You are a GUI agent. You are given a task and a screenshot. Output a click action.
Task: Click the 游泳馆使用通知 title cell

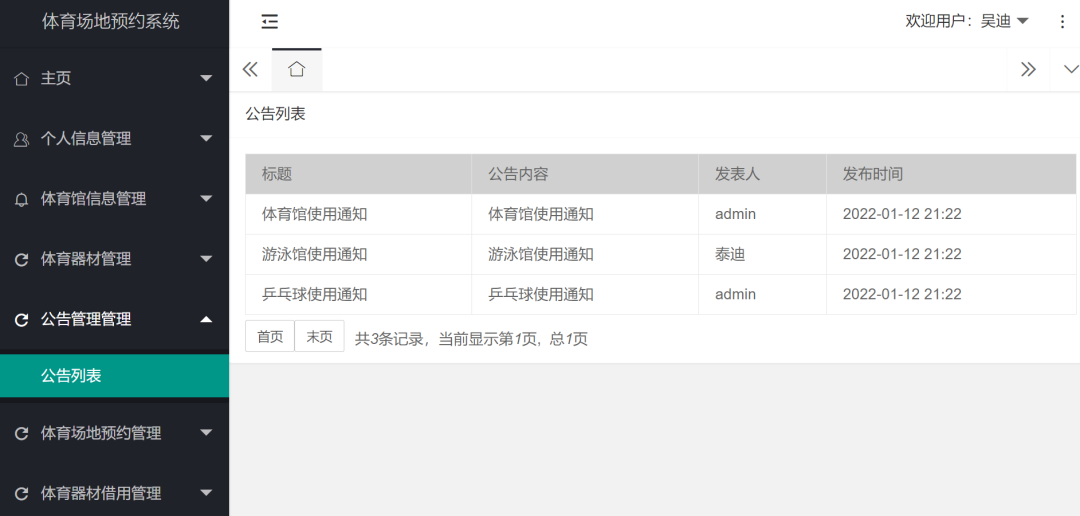coord(358,254)
